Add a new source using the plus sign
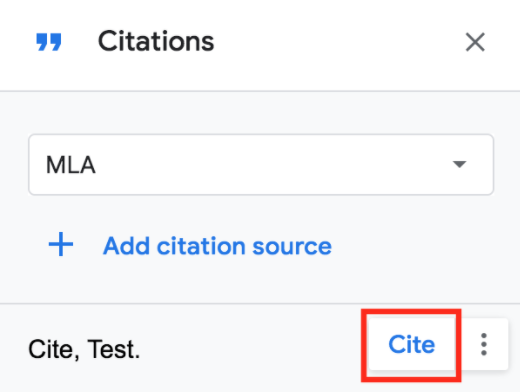 (x=61, y=244)
